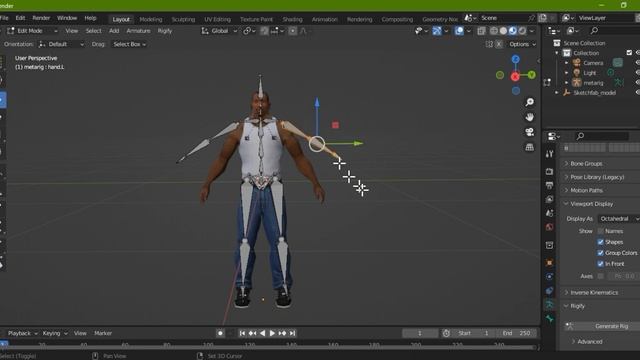Click the Start frame field
The width and height of the screenshot is (640, 360).
pos(474,333)
